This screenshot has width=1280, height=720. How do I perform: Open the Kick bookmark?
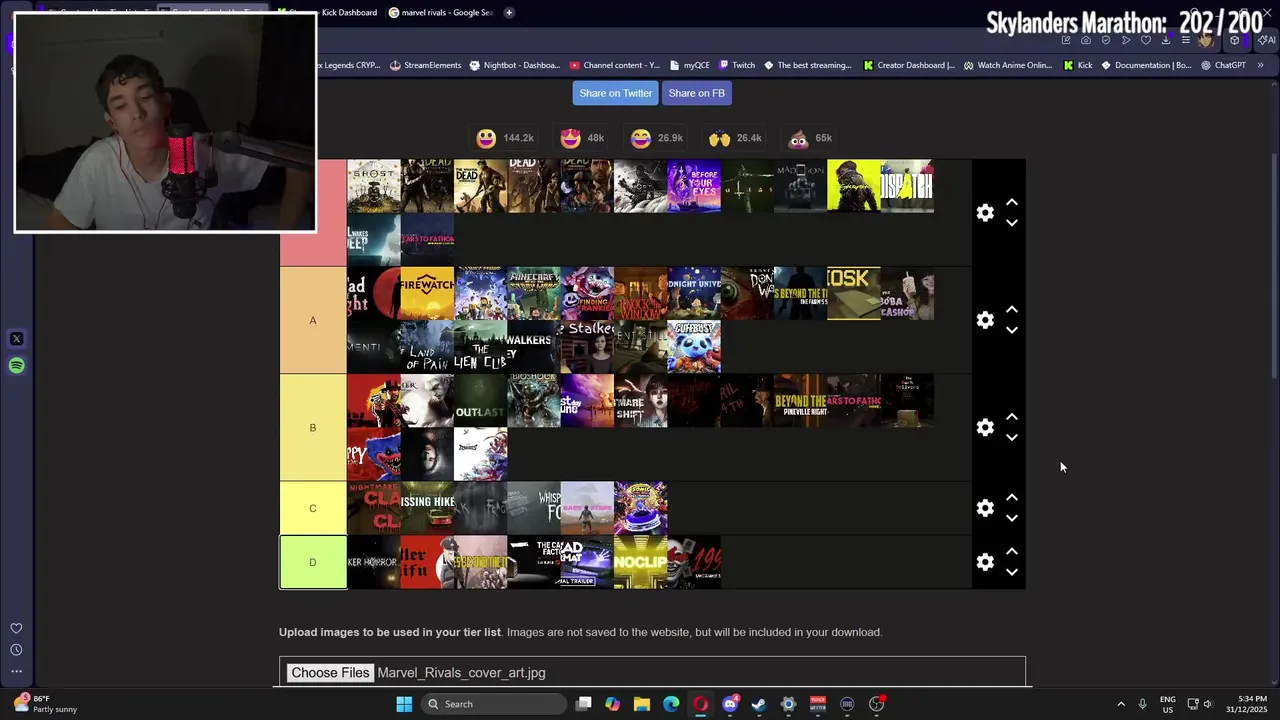point(1078,65)
